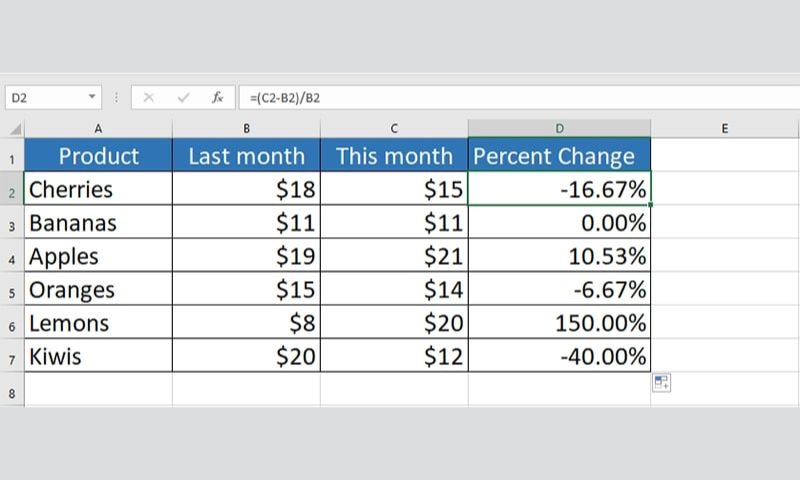The height and width of the screenshot is (480, 800).
Task: Select column B header
Action: [x=246, y=129]
